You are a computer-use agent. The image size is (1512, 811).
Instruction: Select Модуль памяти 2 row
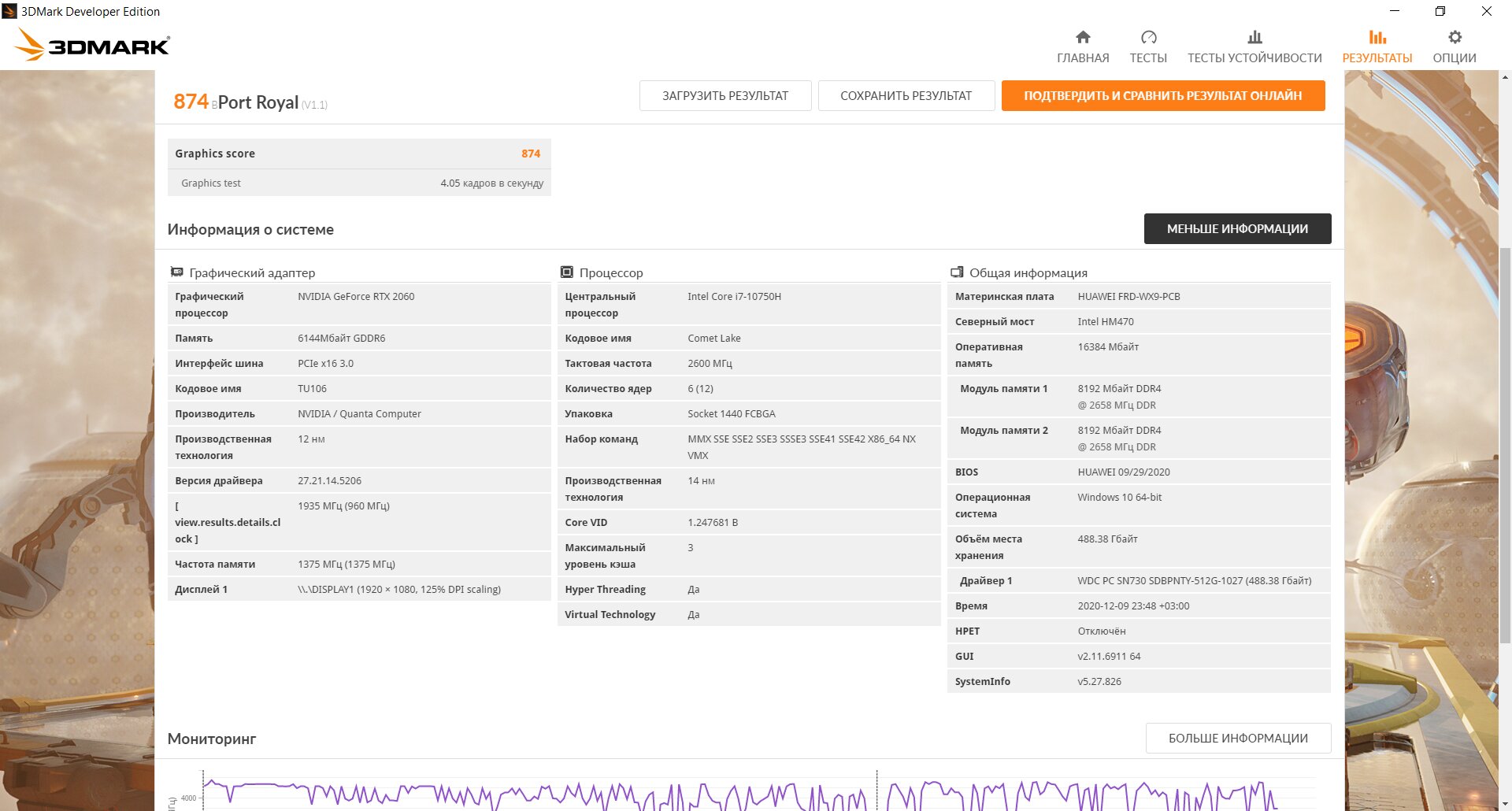coord(1139,439)
